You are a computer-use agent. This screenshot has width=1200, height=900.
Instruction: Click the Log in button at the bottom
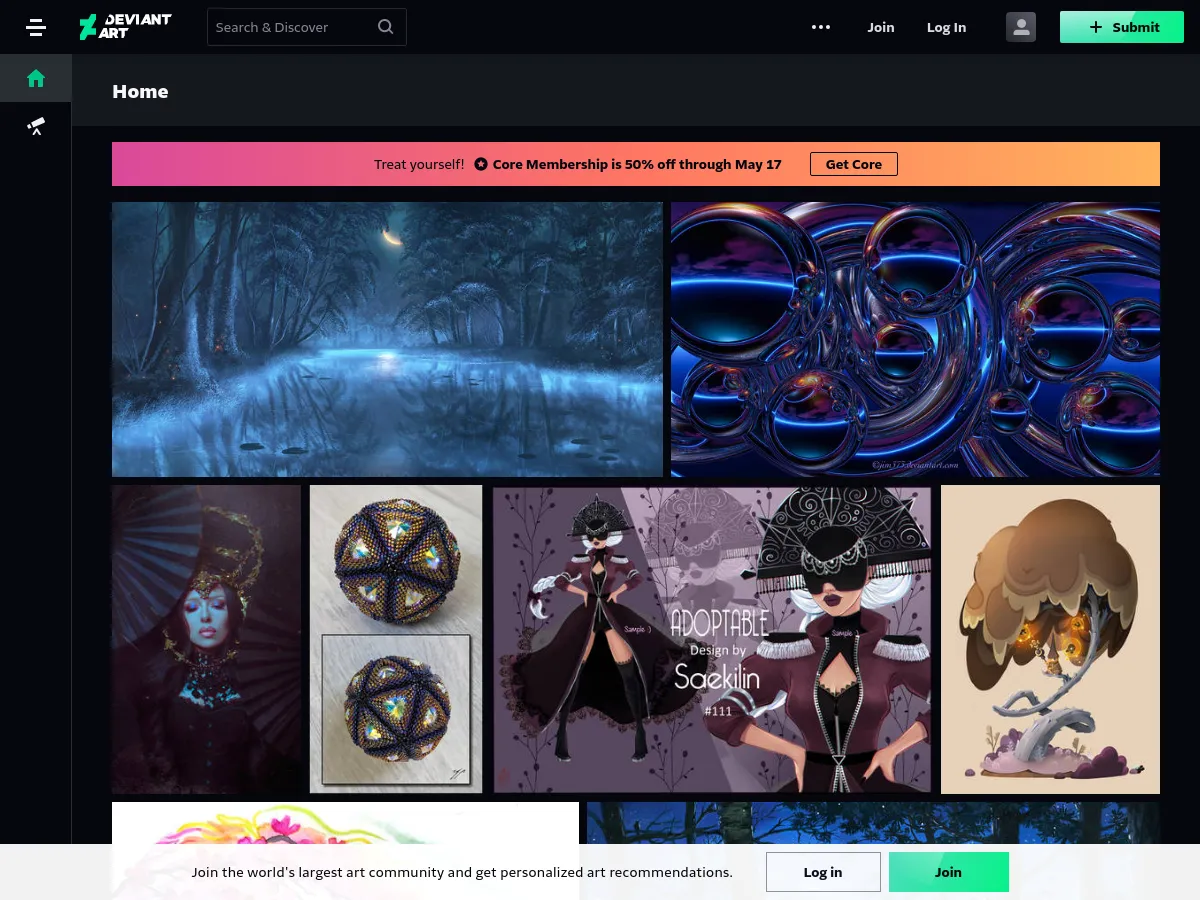pyautogui.click(x=822, y=871)
